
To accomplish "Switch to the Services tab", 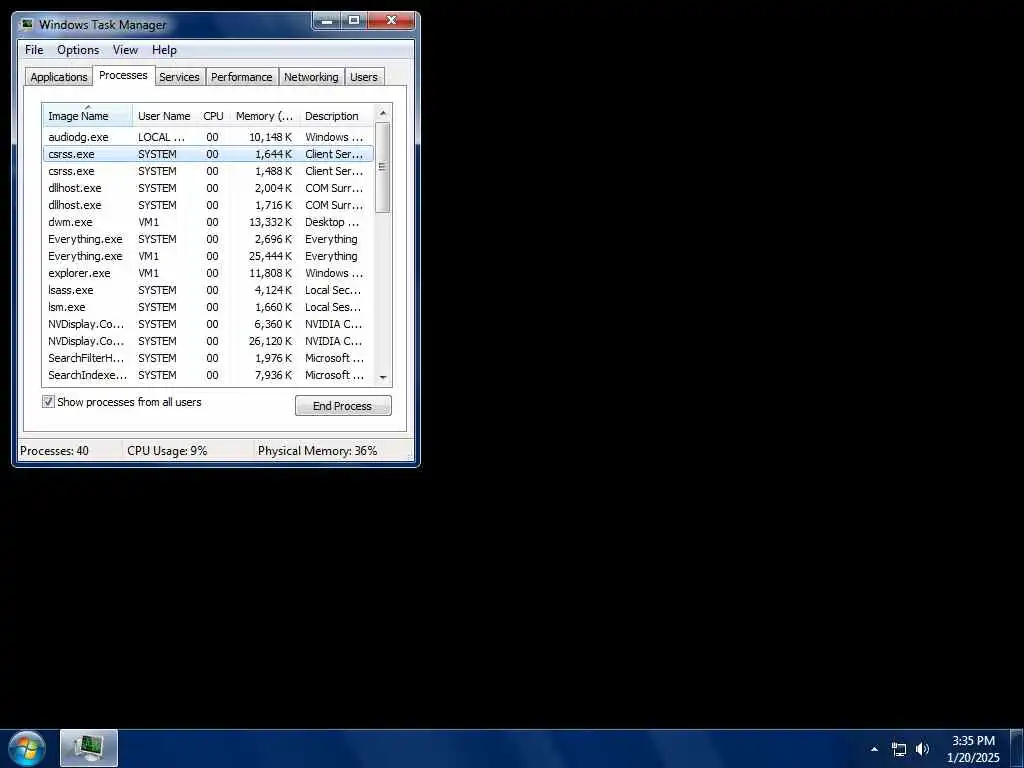I will click(x=180, y=76).
